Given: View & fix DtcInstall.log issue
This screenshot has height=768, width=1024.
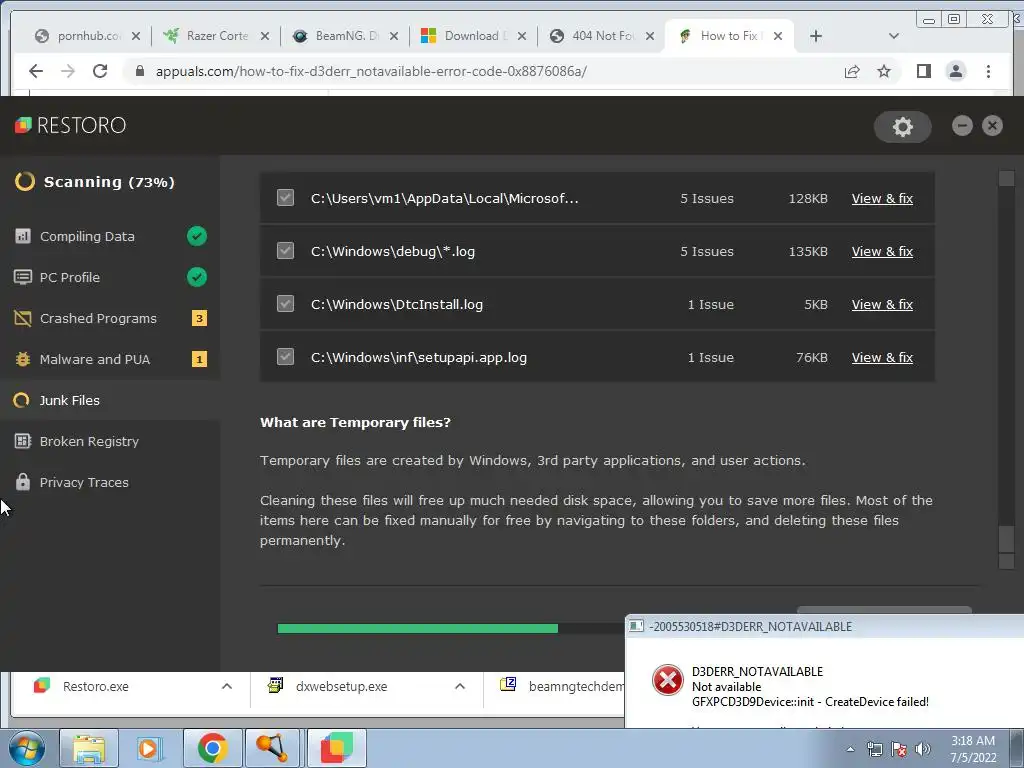Looking at the screenshot, I should coord(882,304).
